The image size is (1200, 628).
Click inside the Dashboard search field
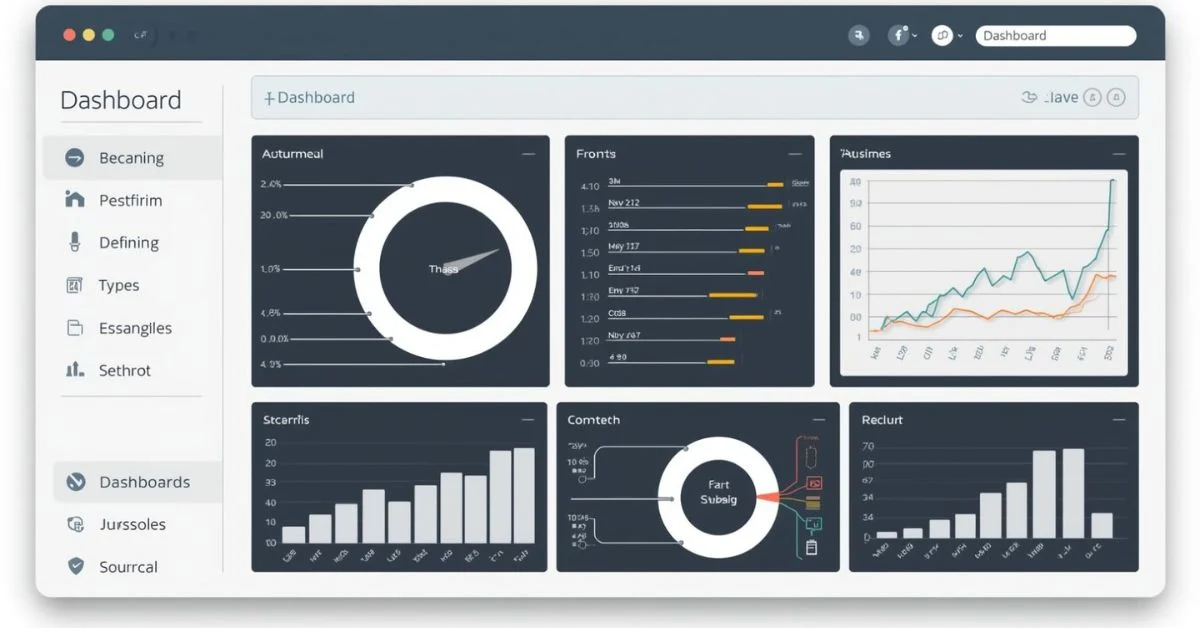[1055, 35]
